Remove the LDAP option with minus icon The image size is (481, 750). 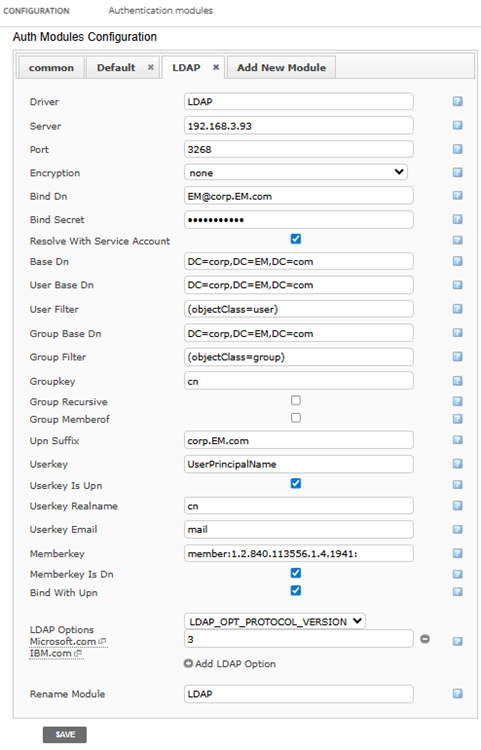tap(425, 639)
